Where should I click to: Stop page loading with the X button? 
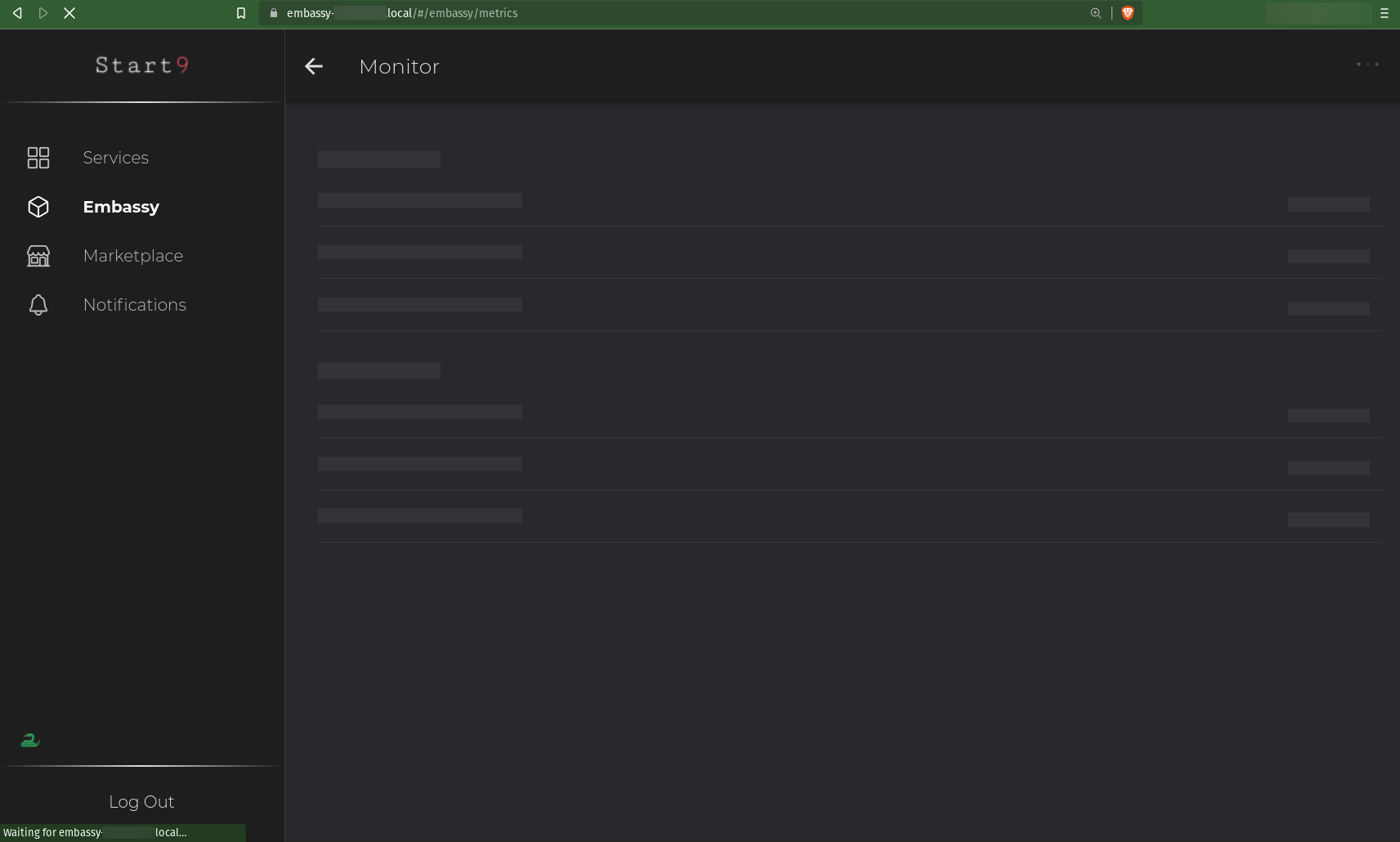click(x=70, y=13)
